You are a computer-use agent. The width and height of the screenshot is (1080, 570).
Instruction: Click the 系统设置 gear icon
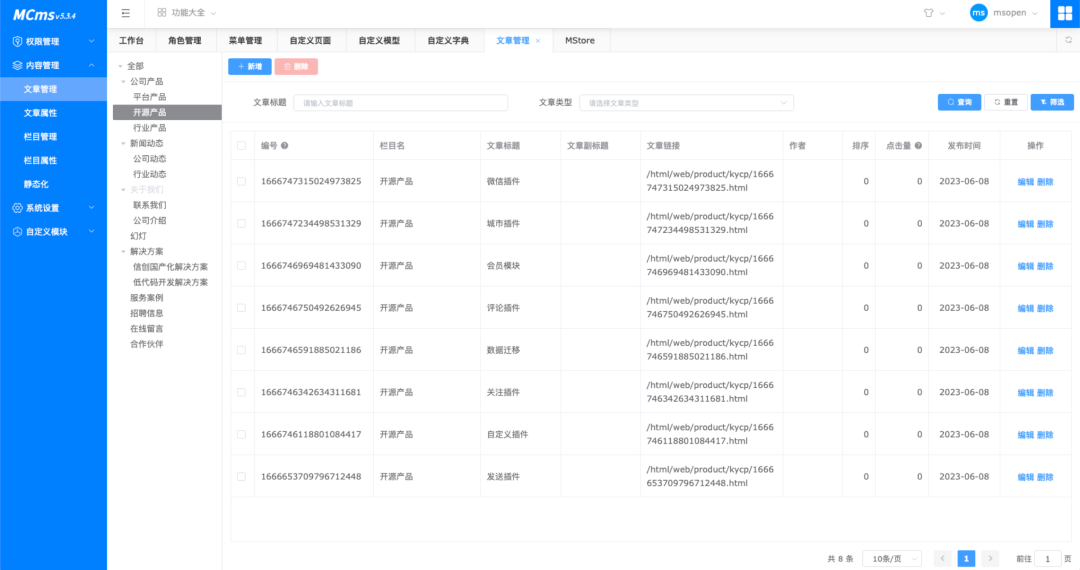(17, 208)
